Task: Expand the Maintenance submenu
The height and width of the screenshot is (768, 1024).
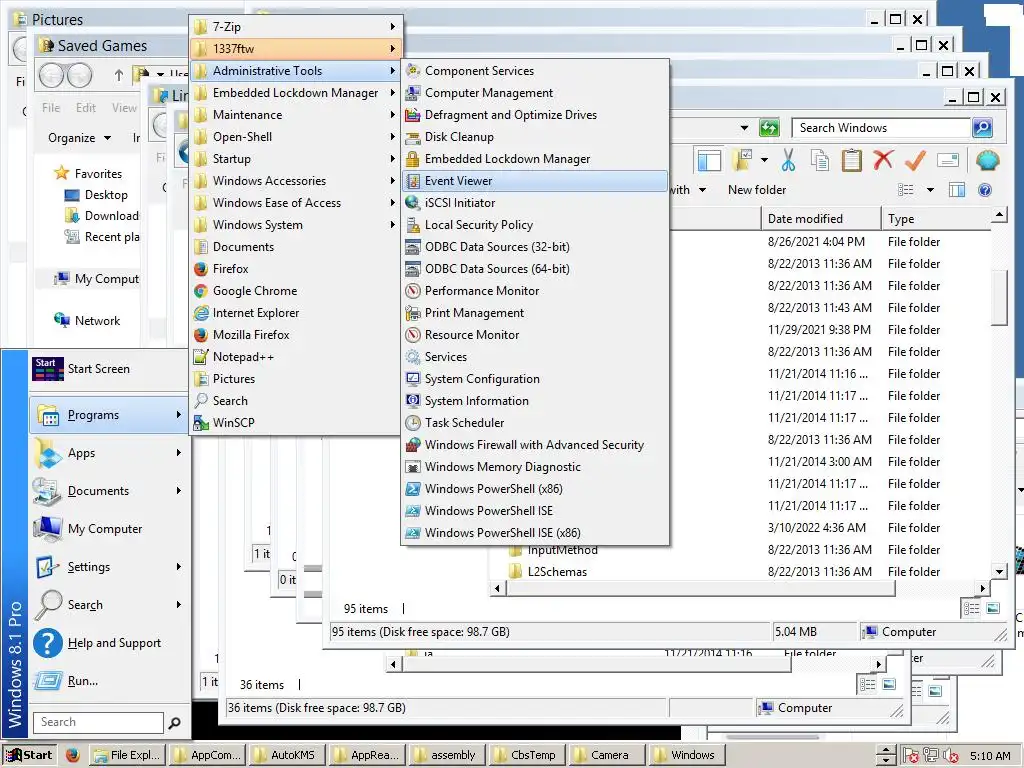Action: click(295, 115)
